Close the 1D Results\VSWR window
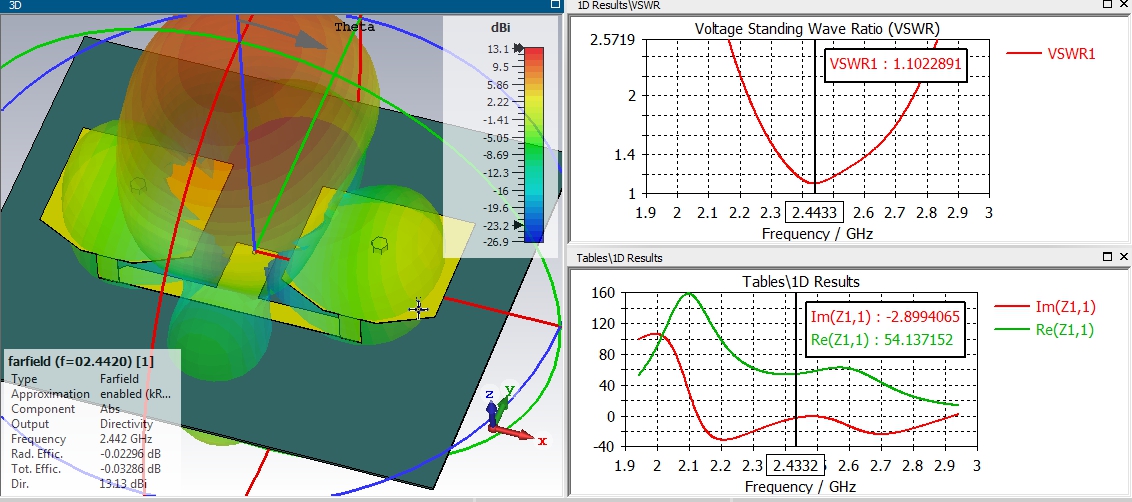Viewport: 1132px width, 502px height. [1123, 4]
